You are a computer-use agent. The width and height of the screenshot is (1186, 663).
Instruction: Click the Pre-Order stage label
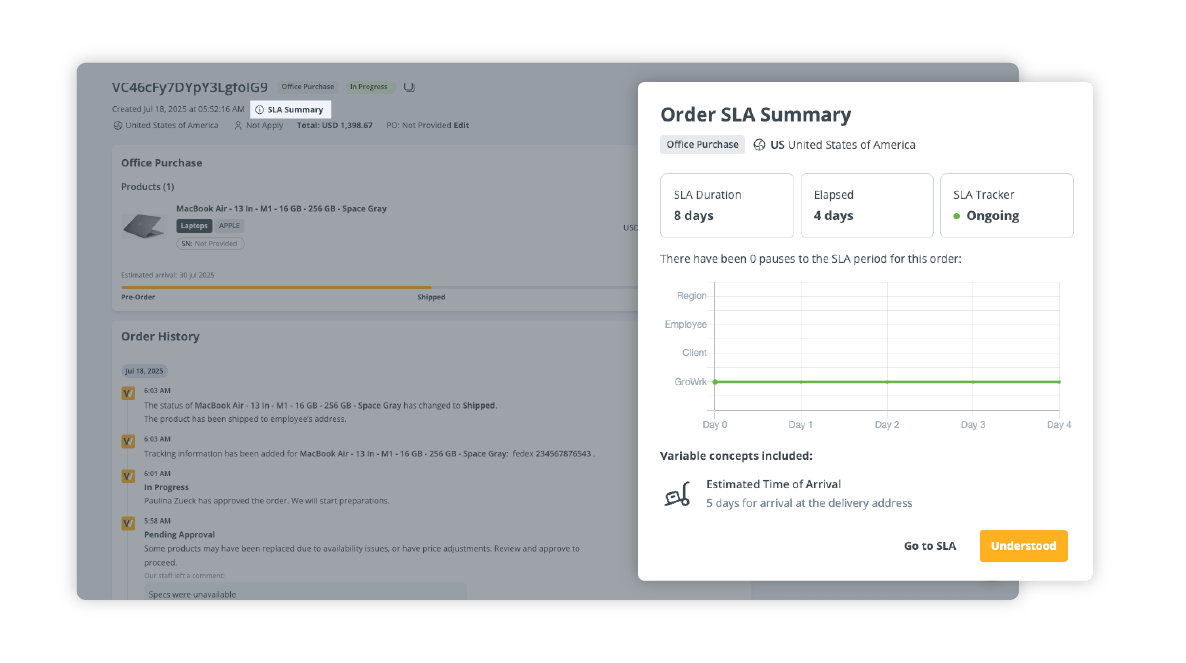[x=138, y=297]
